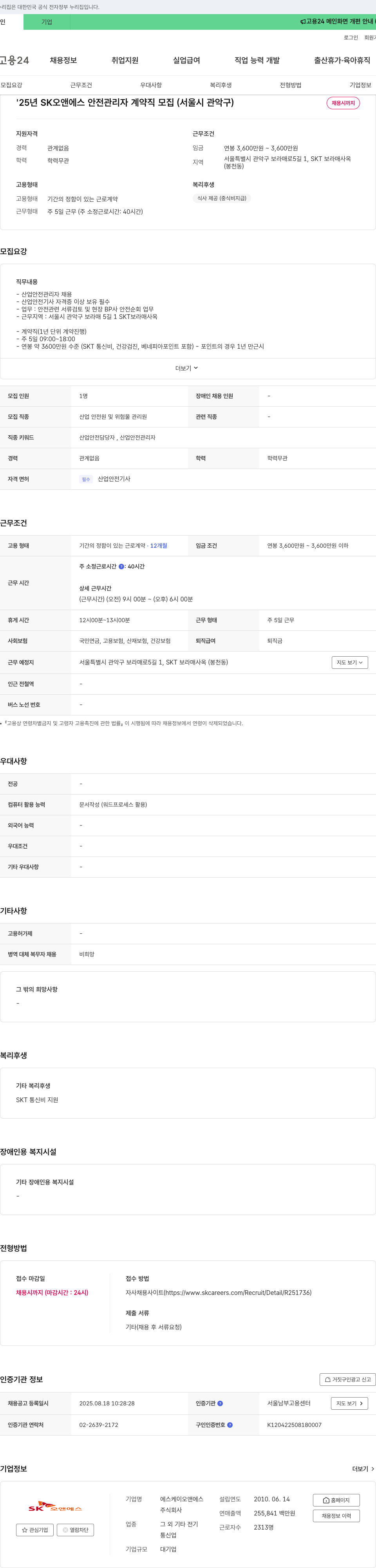Expand 지도 보기 for 근무 예정지
This screenshot has height=1568, width=376.
(x=350, y=662)
